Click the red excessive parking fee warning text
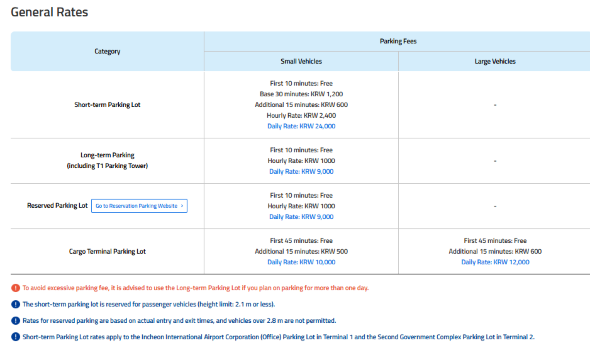The height and width of the screenshot is (360, 590). [x=196, y=288]
